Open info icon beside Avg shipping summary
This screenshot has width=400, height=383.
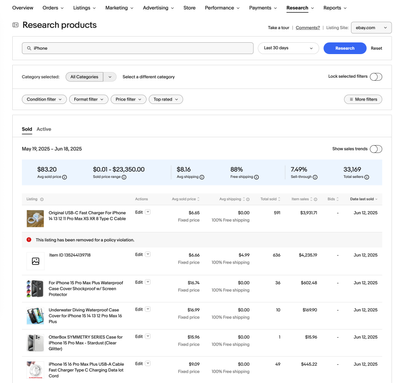pyautogui.click(x=202, y=177)
